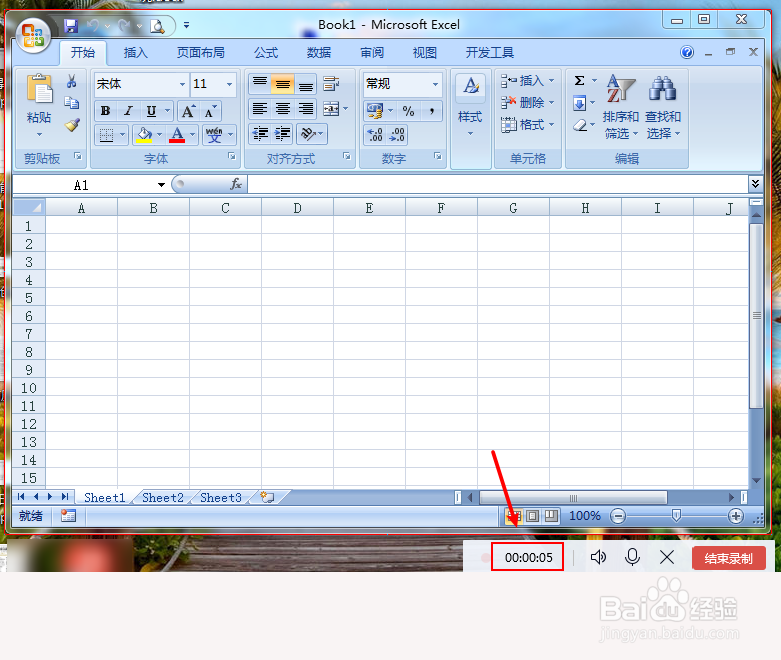This screenshot has height=660, width=781.
Task: Open Excel help question mark
Action: tap(687, 52)
